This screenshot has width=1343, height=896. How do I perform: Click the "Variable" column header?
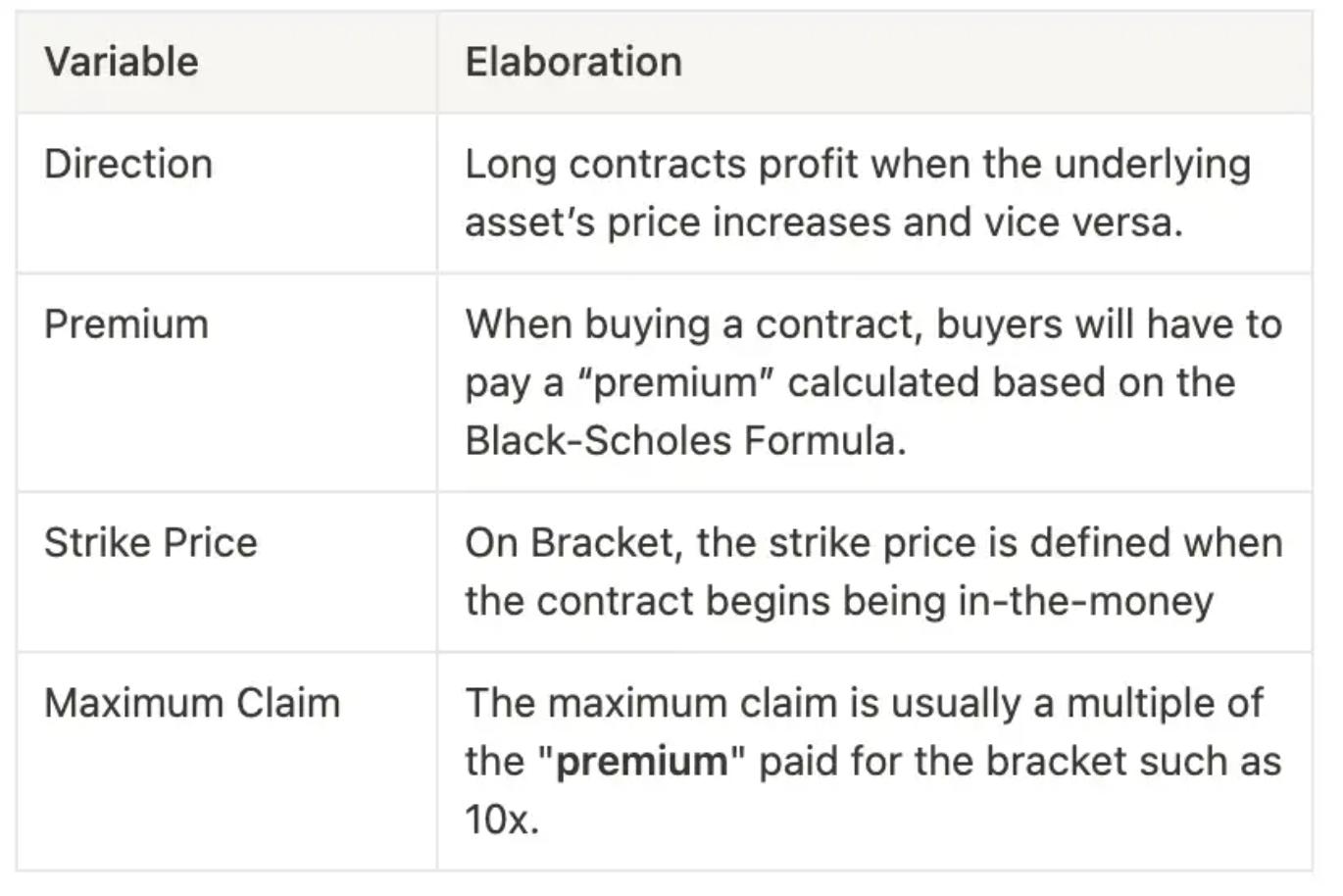(122, 62)
